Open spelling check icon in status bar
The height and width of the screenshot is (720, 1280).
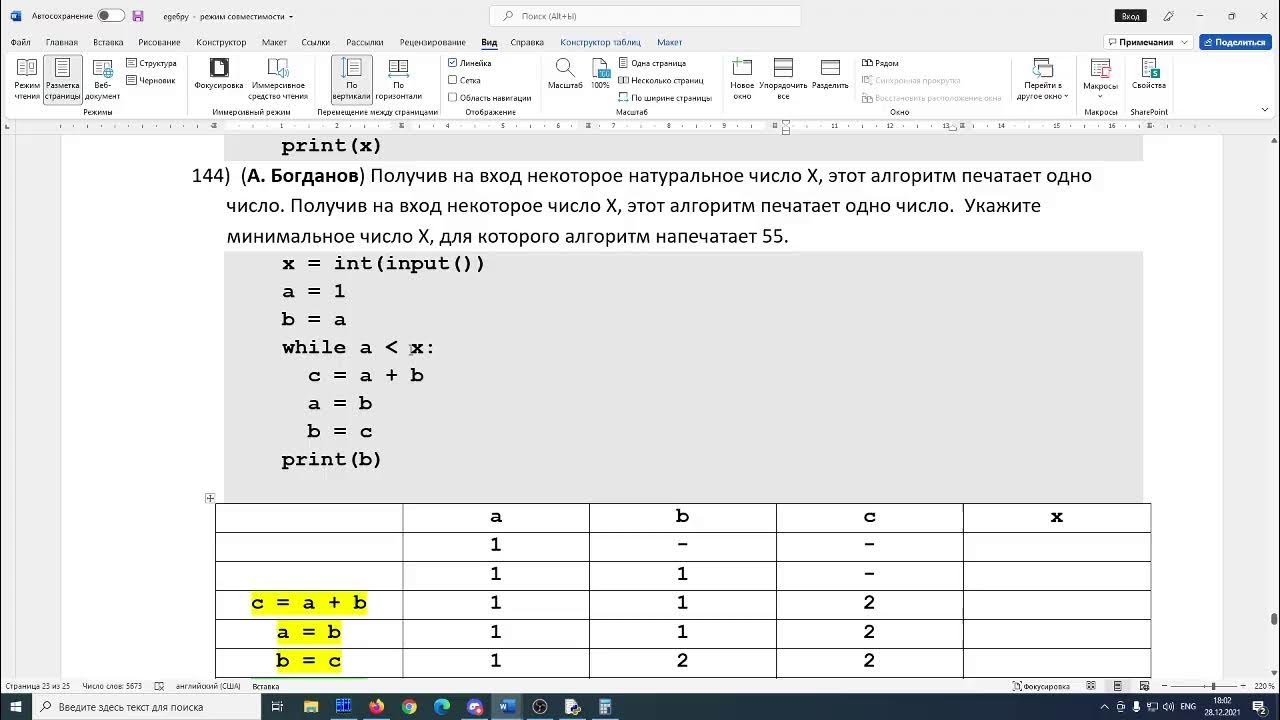coord(159,686)
